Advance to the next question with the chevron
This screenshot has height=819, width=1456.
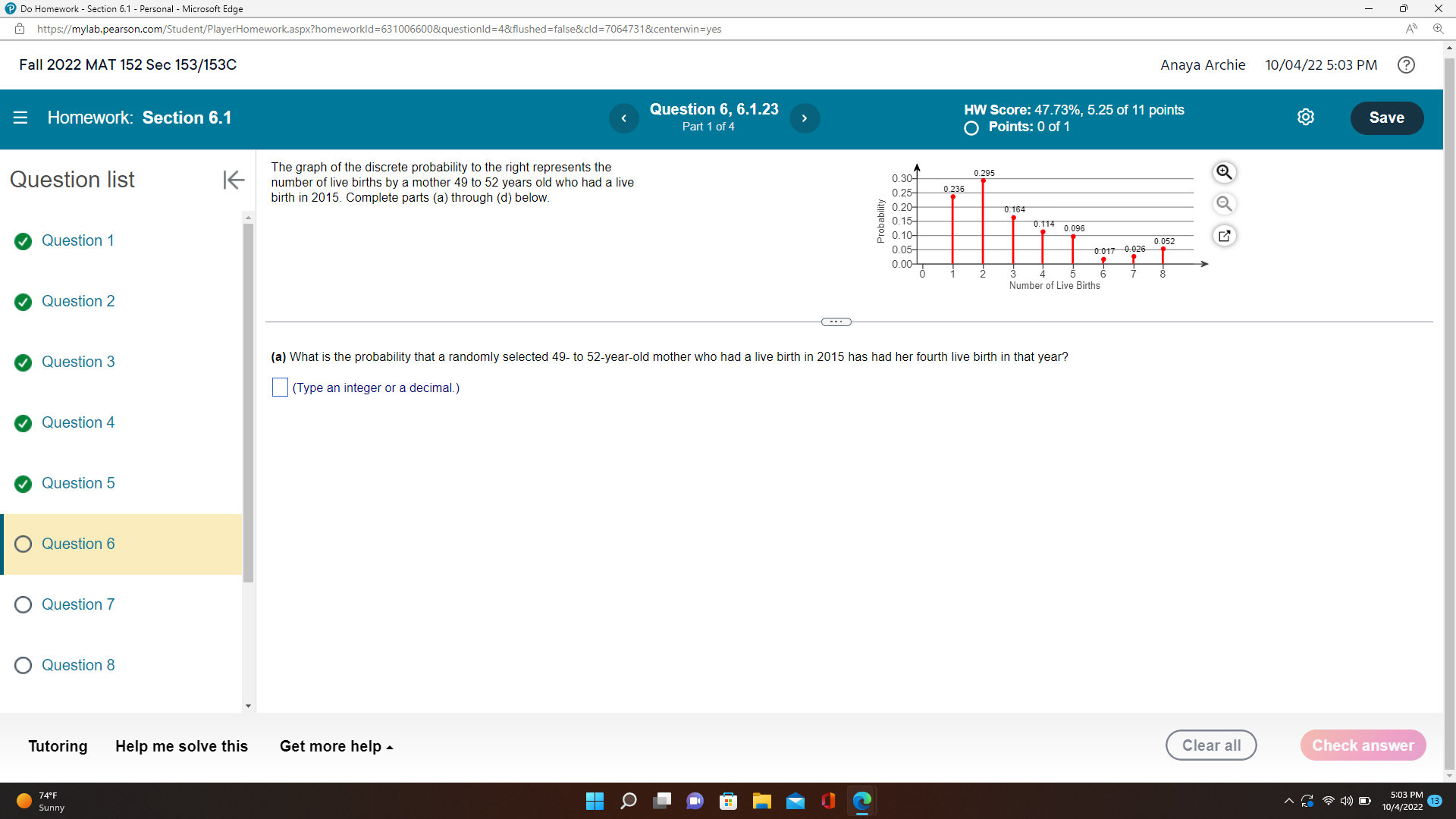805,118
